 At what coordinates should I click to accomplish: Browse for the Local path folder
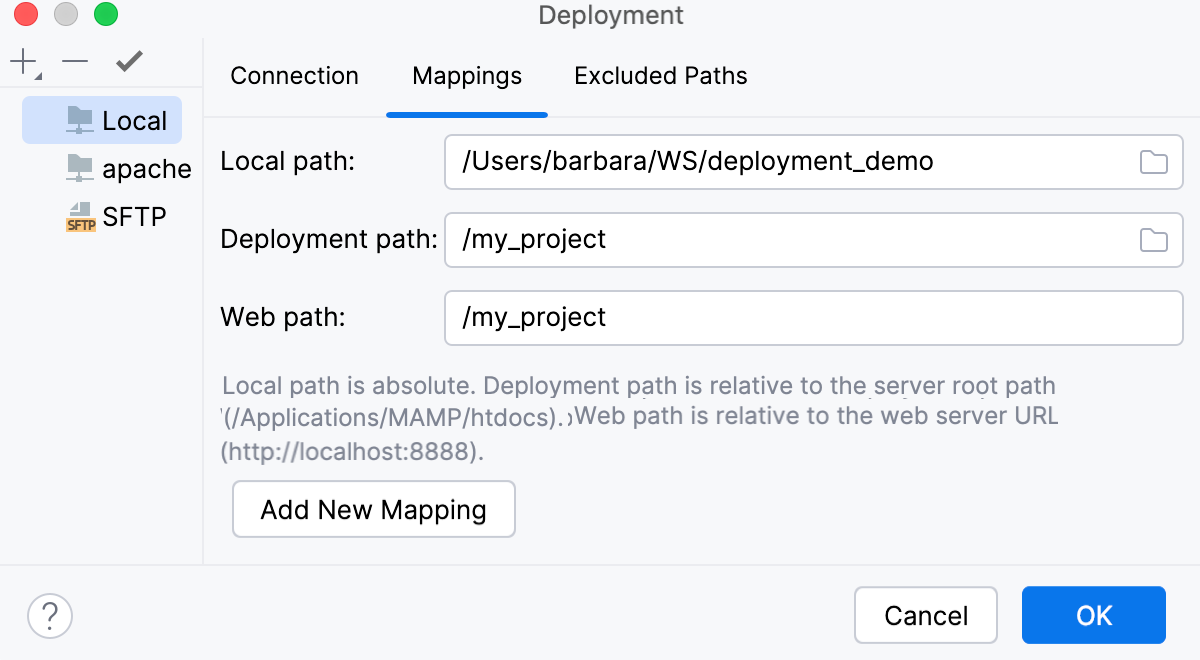[1153, 161]
